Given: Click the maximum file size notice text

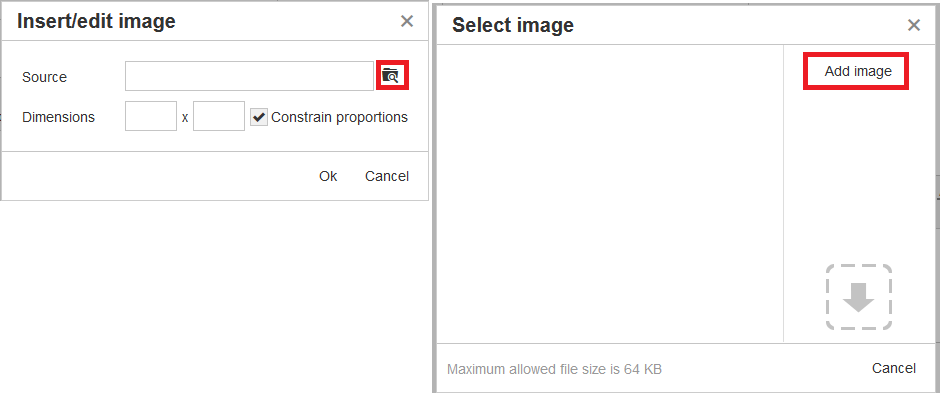Looking at the screenshot, I should [555, 369].
